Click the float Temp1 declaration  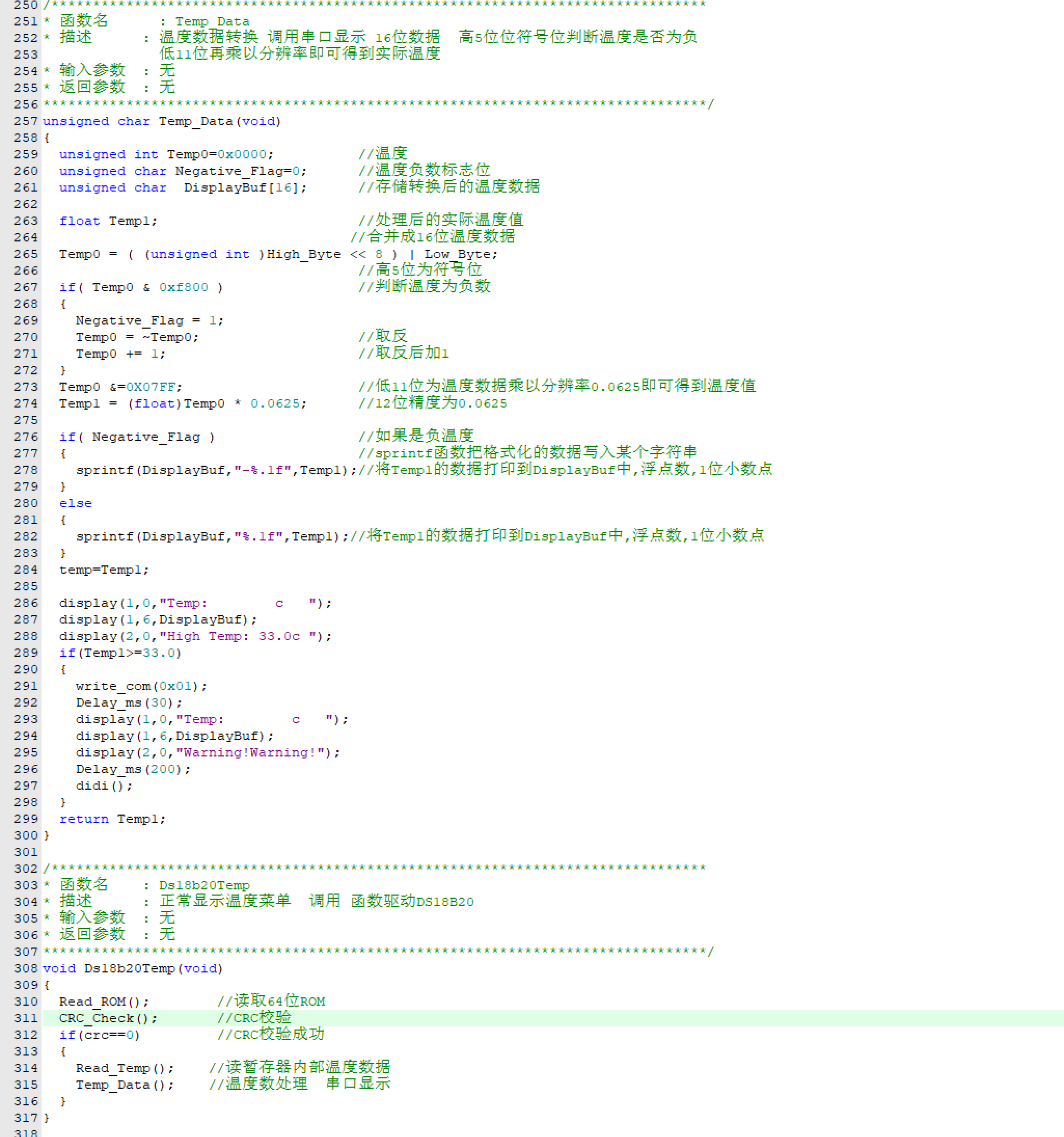click(107, 221)
